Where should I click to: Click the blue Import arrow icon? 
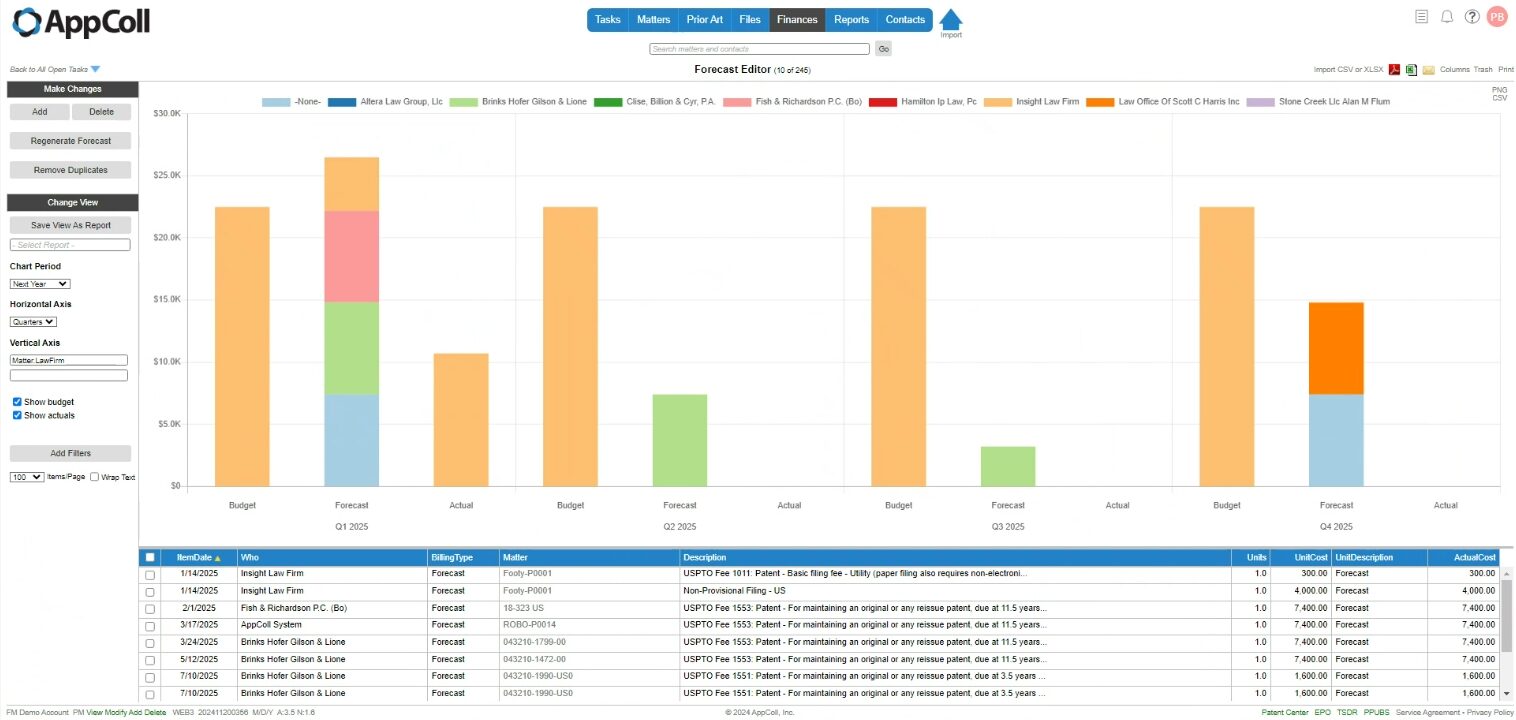(x=951, y=20)
